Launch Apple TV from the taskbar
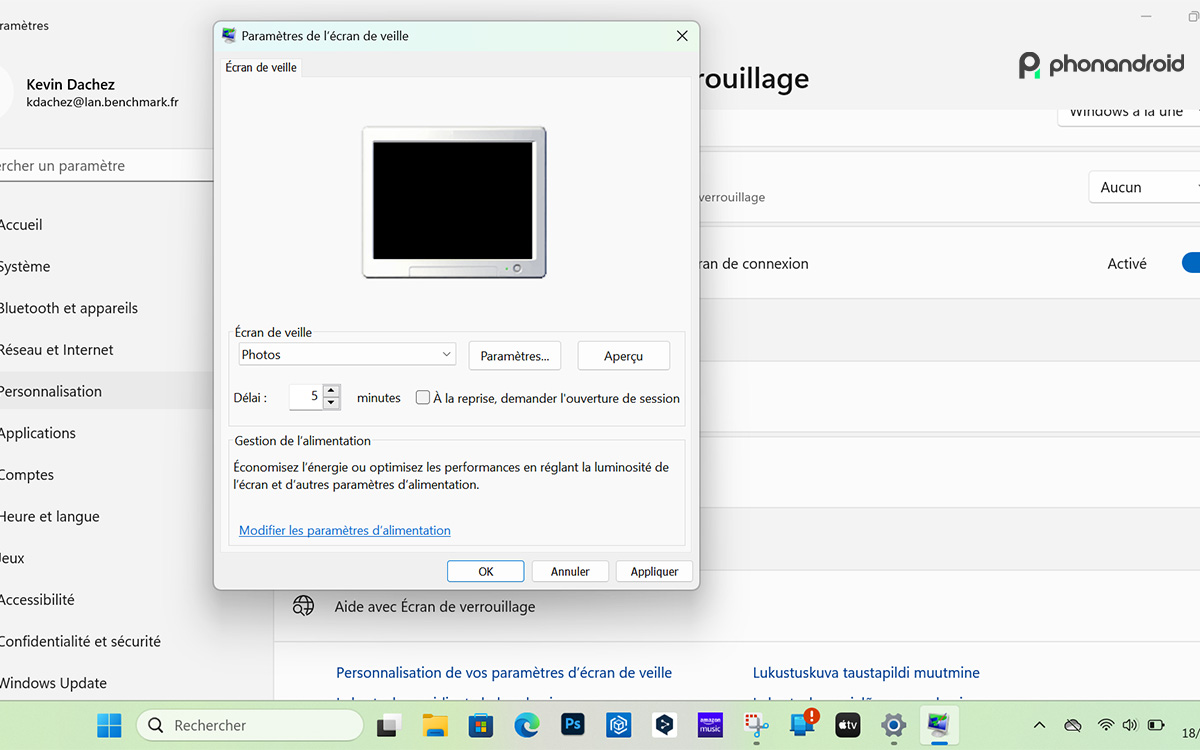 (x=847, y=725)
